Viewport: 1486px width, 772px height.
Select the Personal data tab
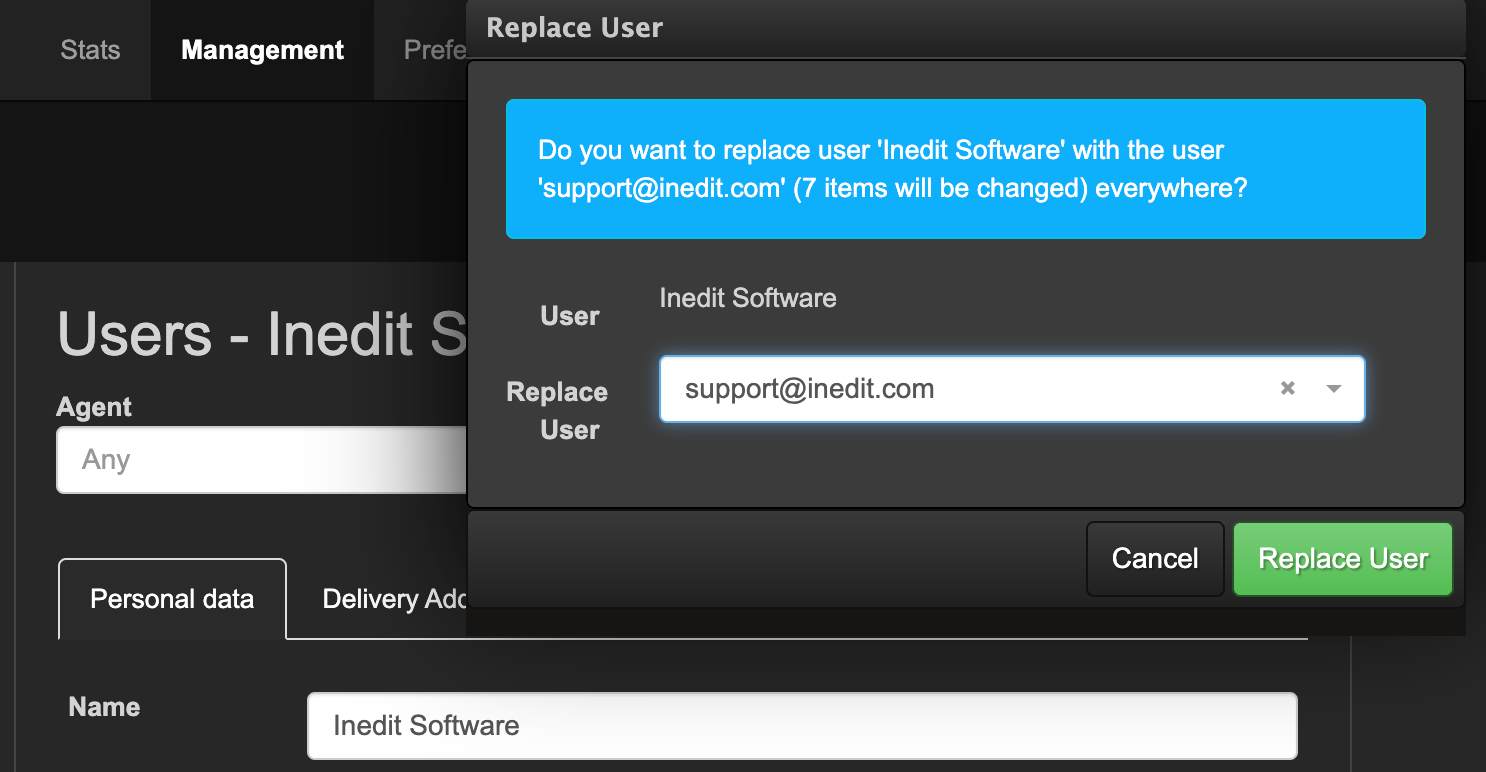click(172, 599)
